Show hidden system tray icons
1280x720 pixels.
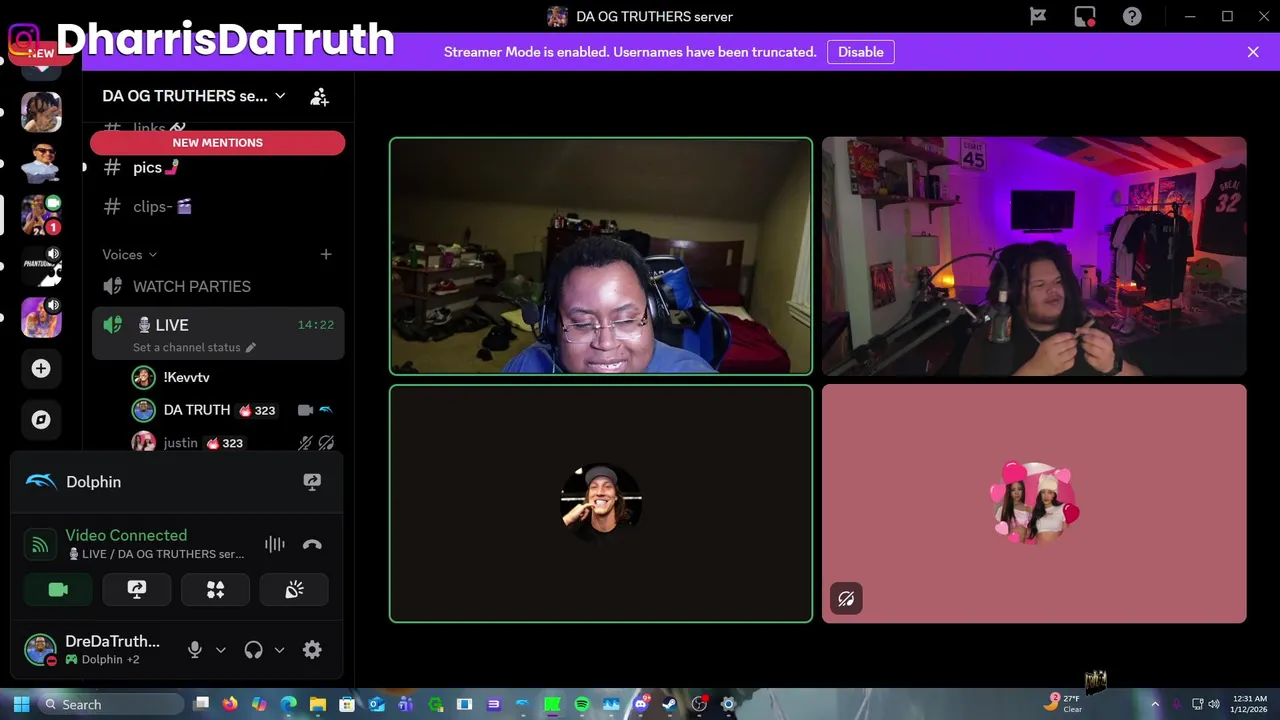tap(1156, 704)
